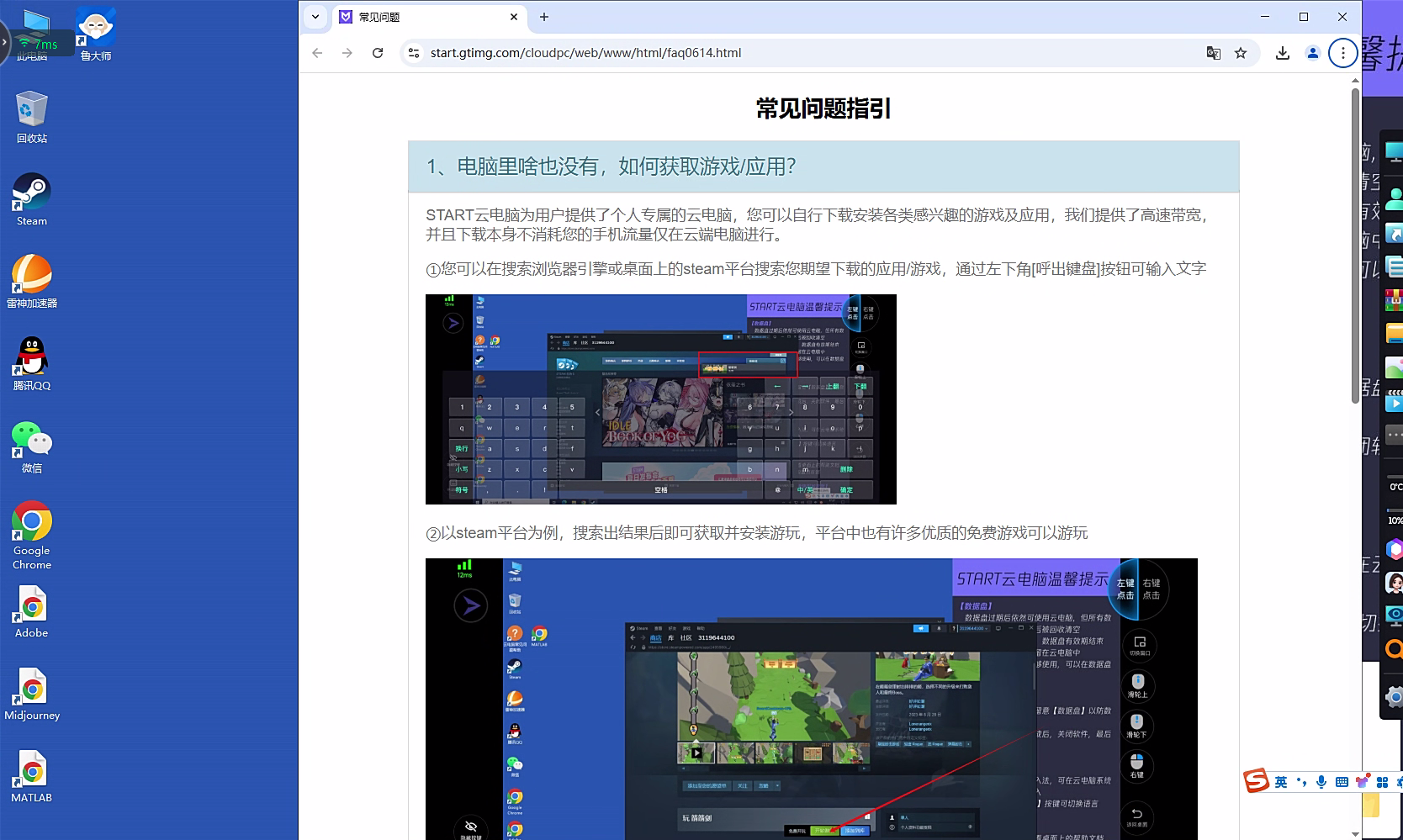Open the Adobe desktop shortcut
Image resolution: width=1403 pixels, height=840 pixels.
coord(32,611)
